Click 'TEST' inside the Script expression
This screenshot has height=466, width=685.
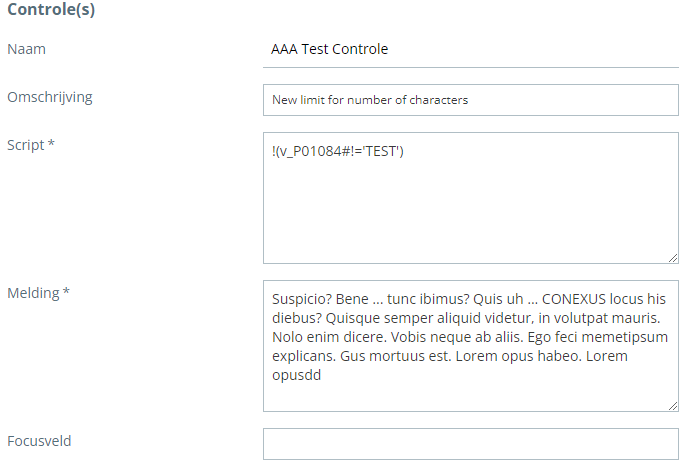(383, 152)
